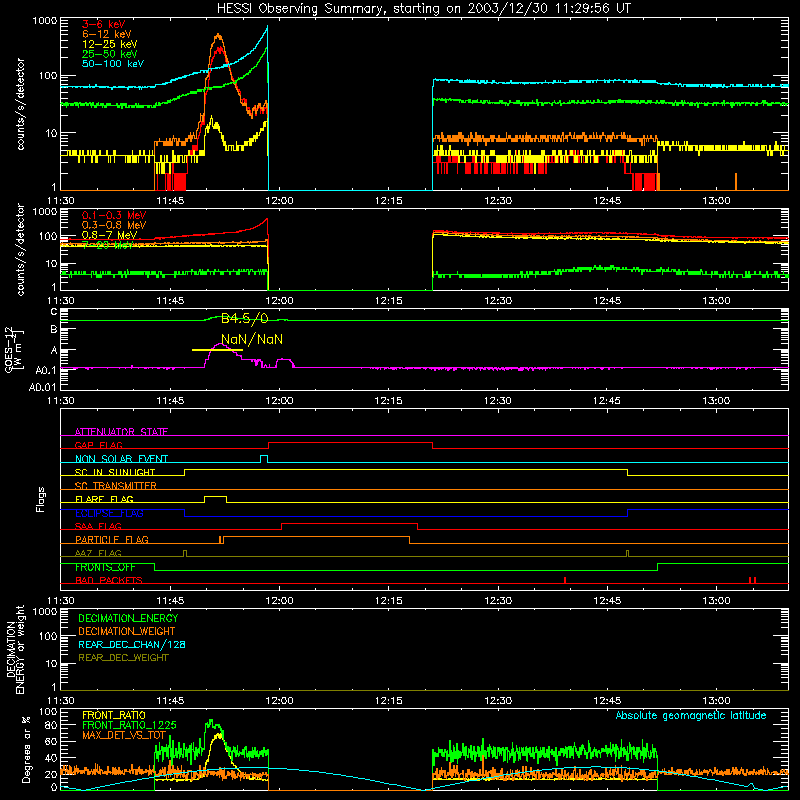This screenshot has height=800, width=800.
Task: Select the ECLIPSE_FLAG label
Action: 109,513
